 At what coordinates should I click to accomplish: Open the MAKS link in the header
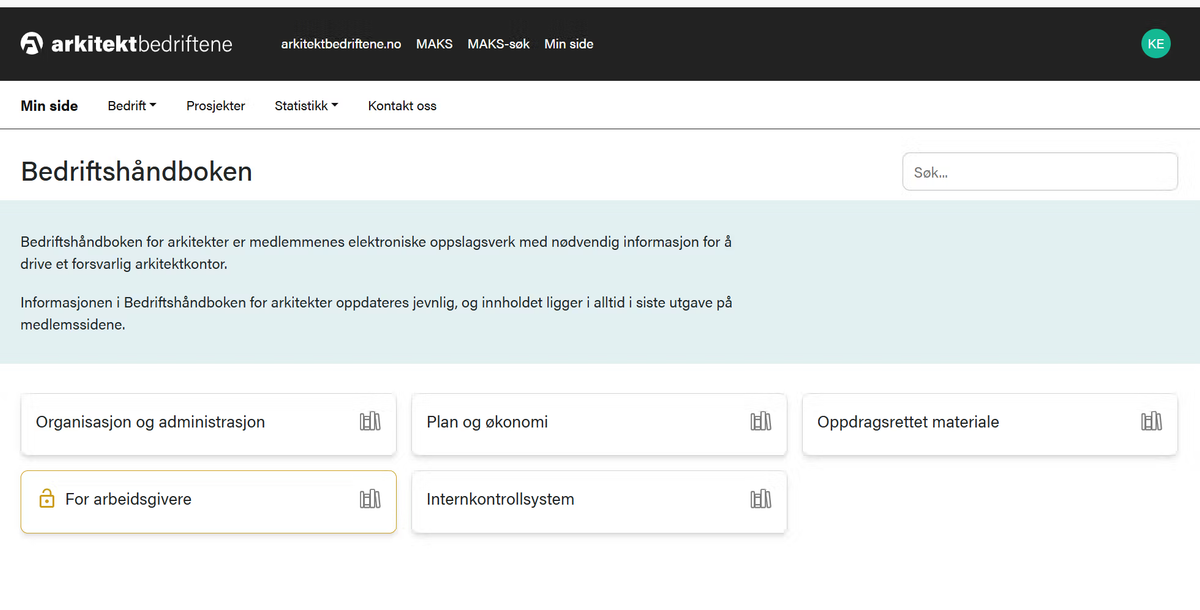click(434, 44)
